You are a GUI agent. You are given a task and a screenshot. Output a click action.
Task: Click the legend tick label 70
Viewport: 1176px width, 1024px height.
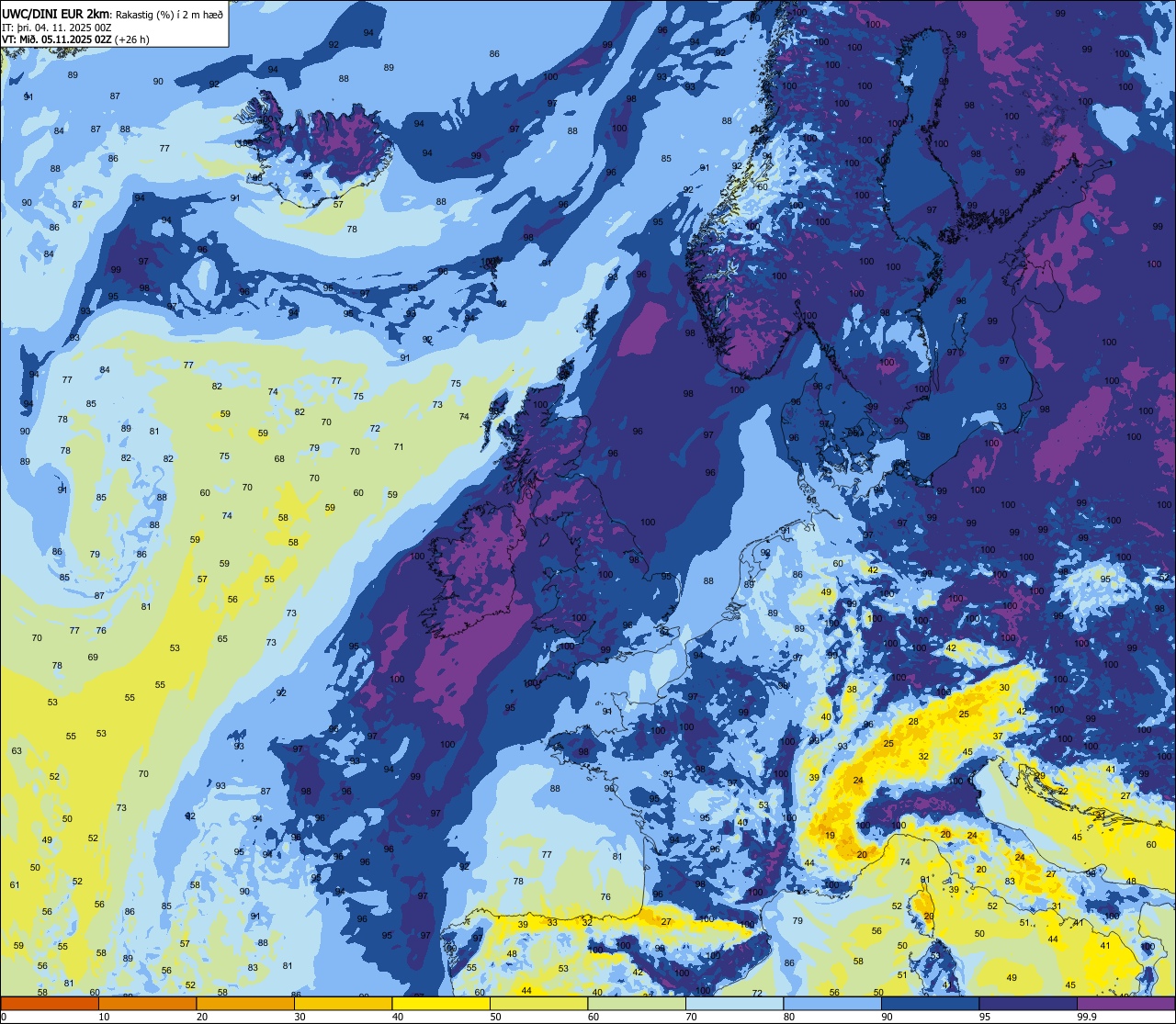pyautogui.click(x=691, y=1017)
